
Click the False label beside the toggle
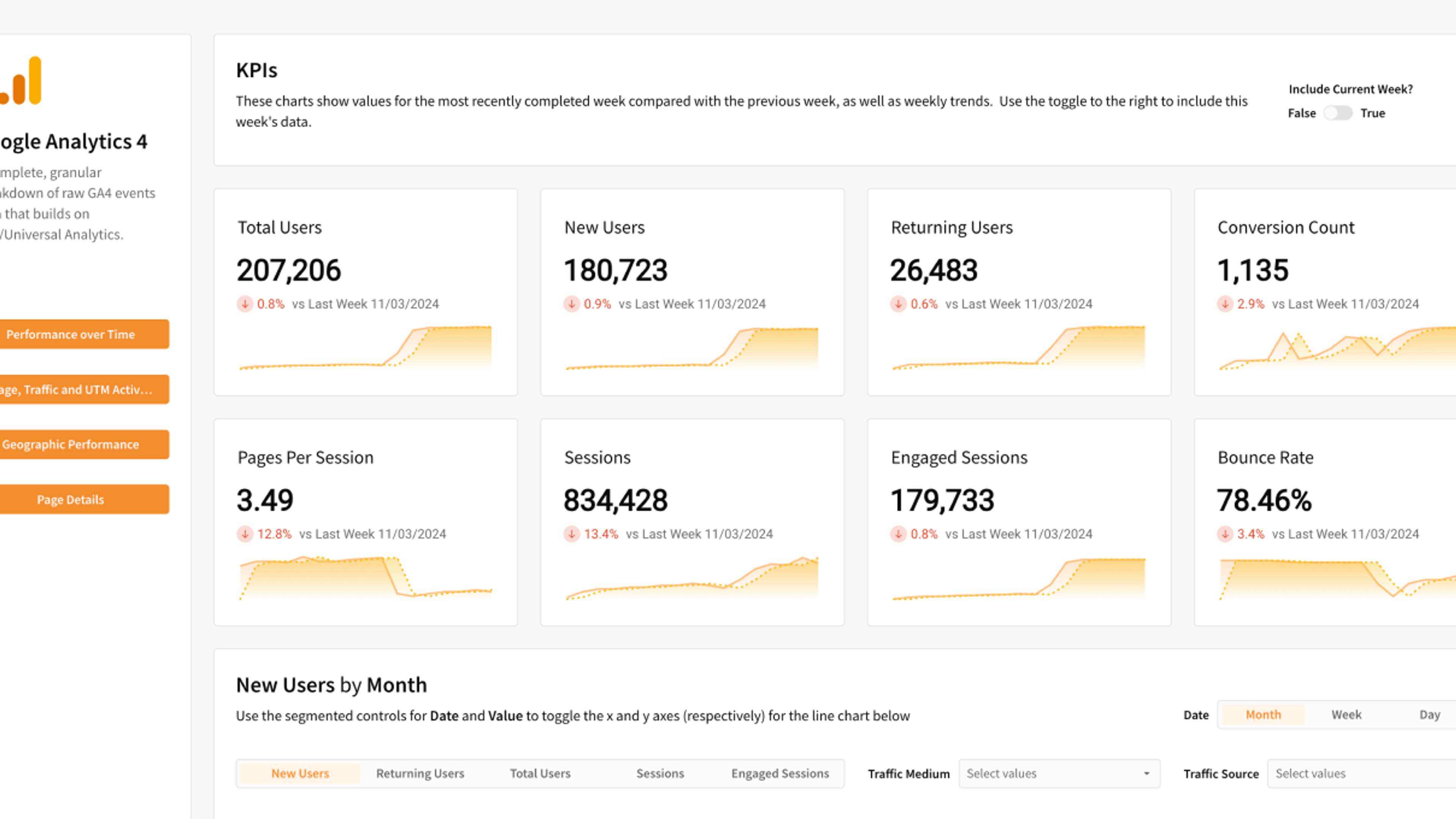coord(1302,113)
